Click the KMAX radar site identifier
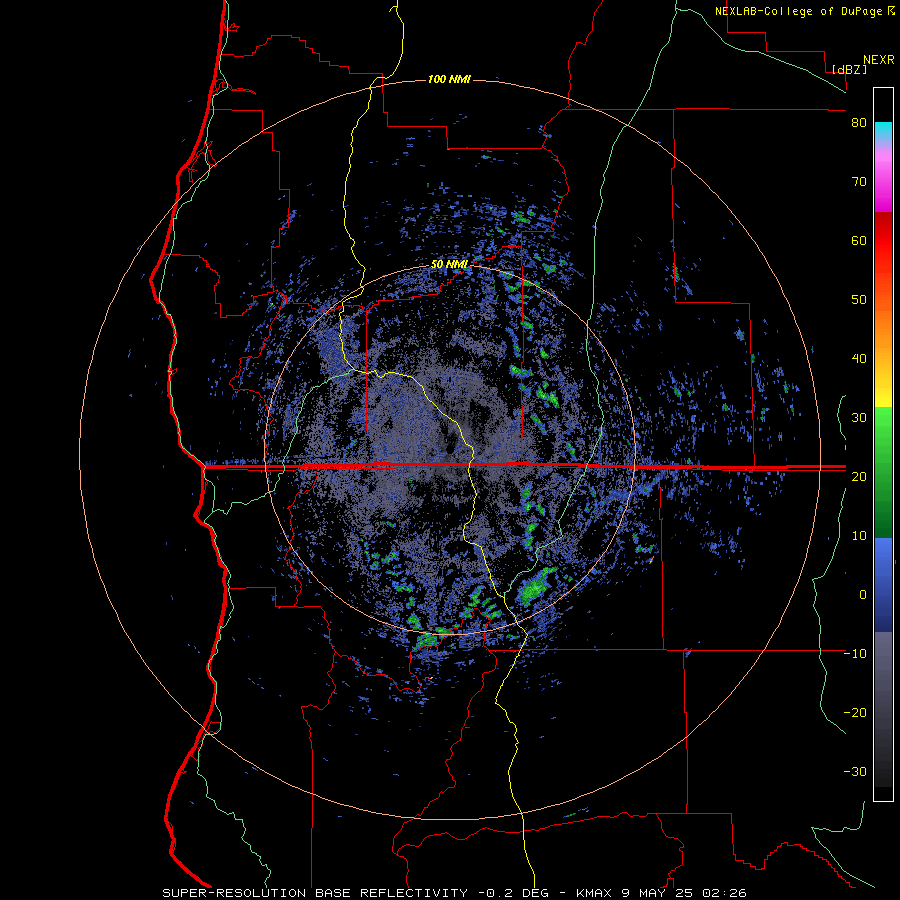The width and height of the screenshot is (900, 900). tap(596, 893)
